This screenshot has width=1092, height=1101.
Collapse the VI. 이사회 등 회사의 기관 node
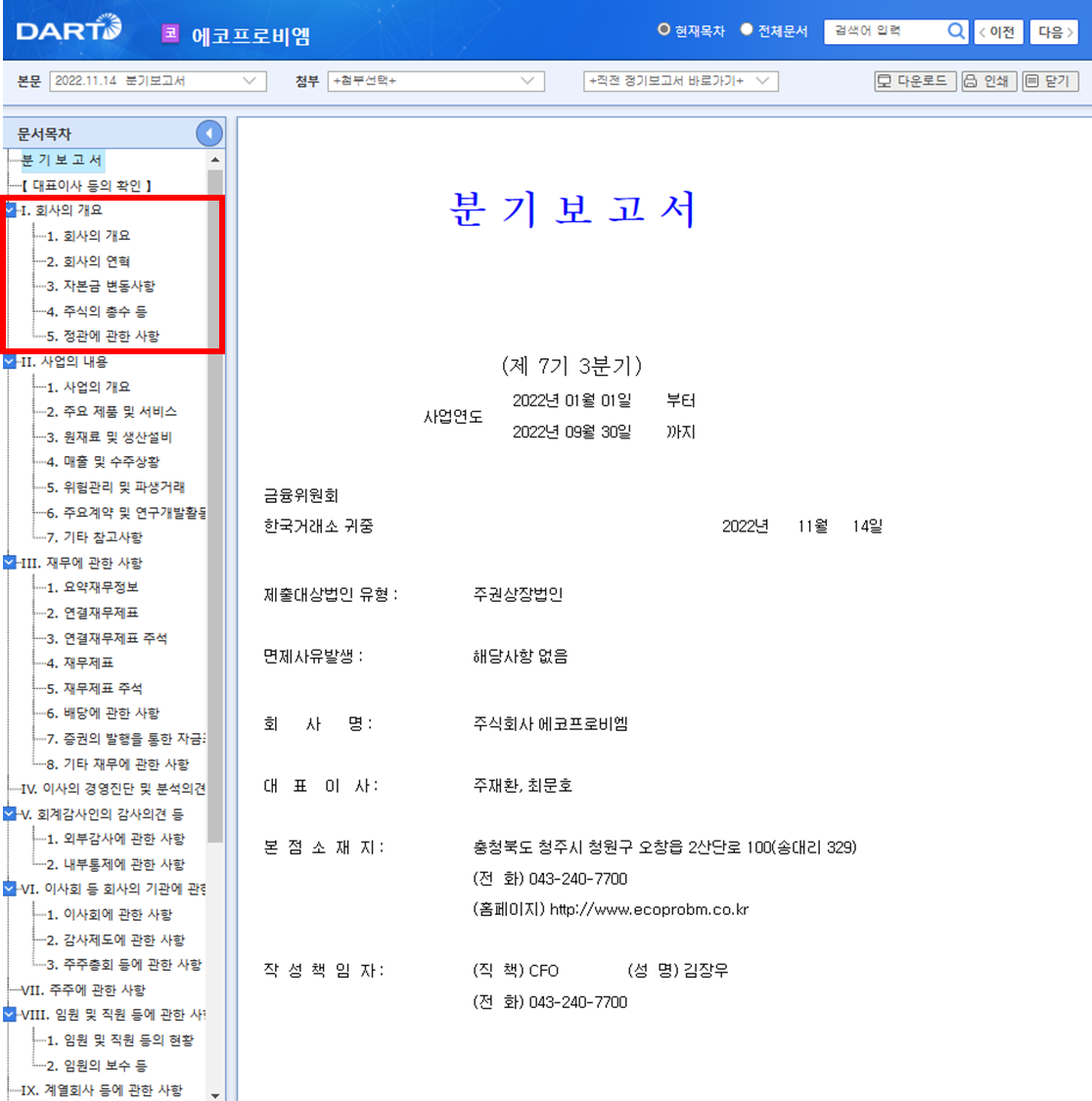pyautogui.click(x=10, y=889)
